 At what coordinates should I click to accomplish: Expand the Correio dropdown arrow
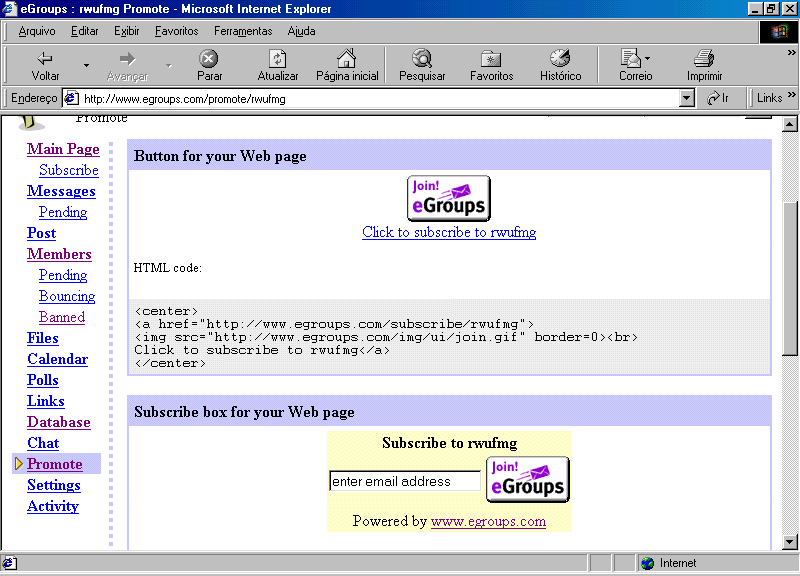[x=647, y=58]
